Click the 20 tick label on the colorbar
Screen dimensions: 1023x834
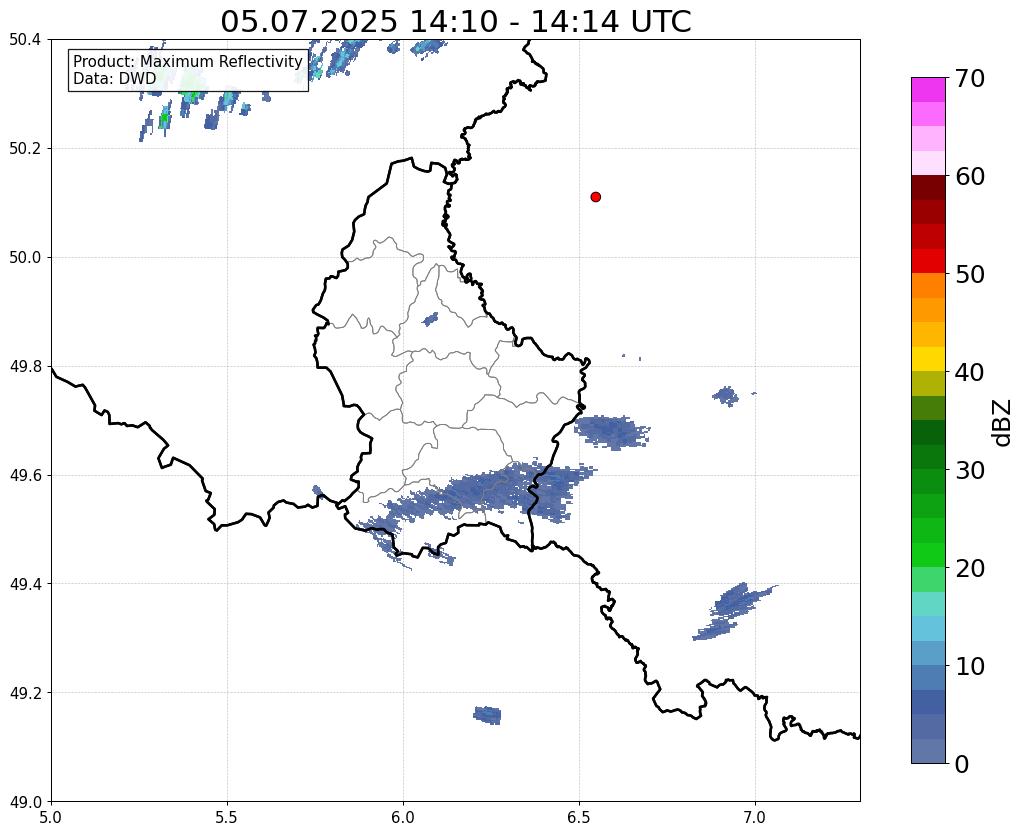970,568
